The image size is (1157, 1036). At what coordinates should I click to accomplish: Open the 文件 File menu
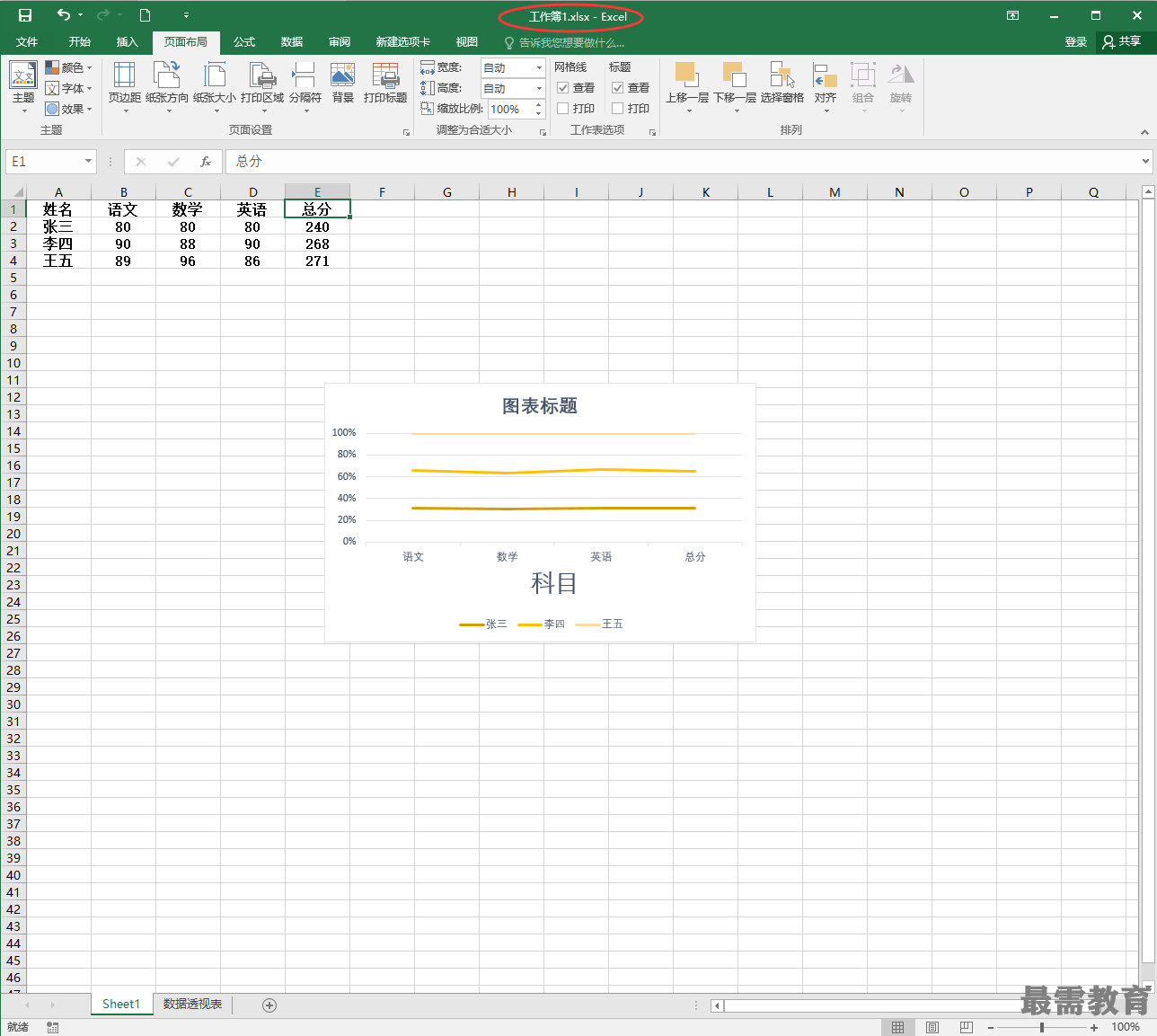point(27,42)
